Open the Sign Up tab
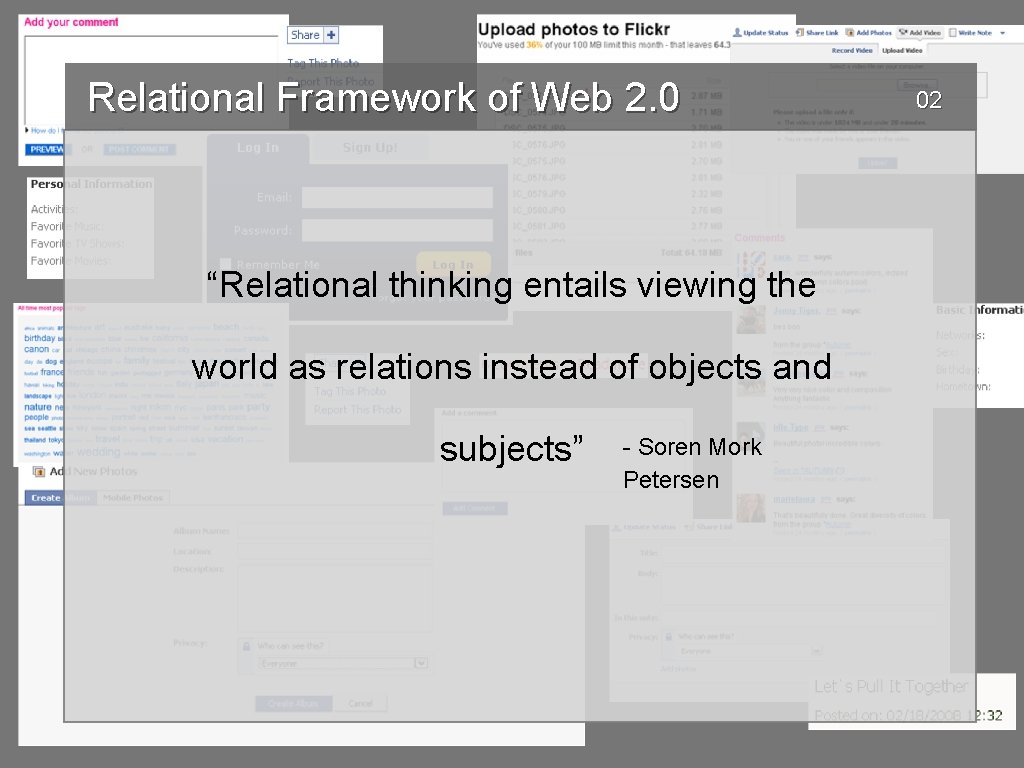Viewport: 1024px width, 768px height. (x=370, y=148)
